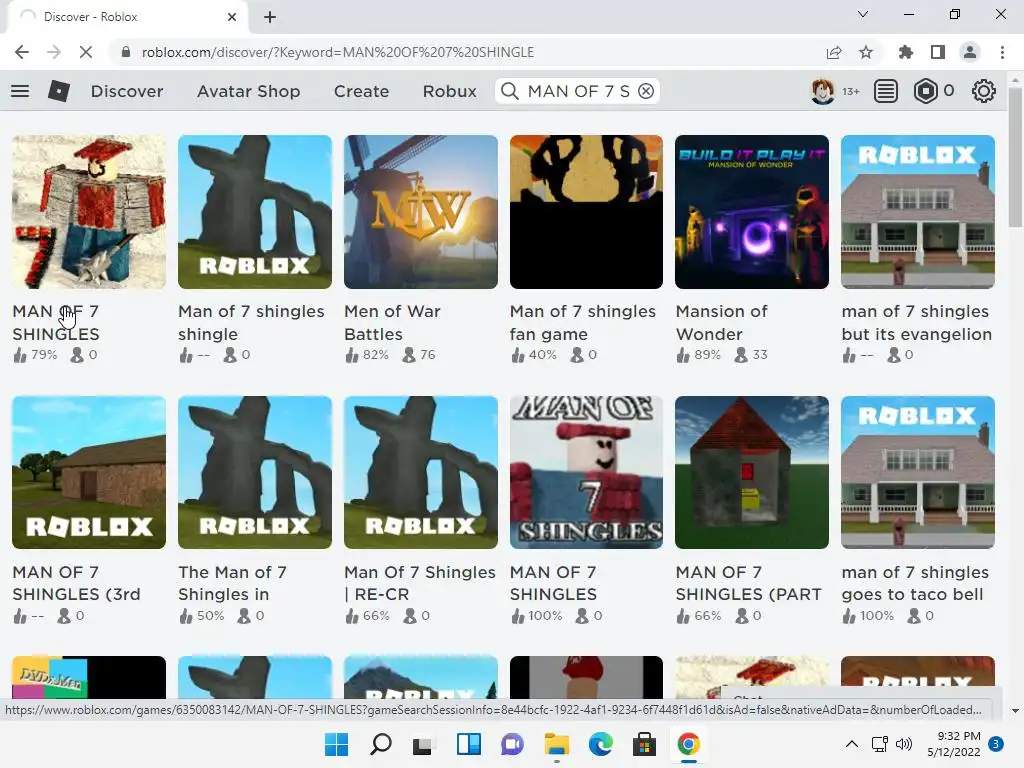Click the search field with MAN OF 7 S

(x=579, y=91)
